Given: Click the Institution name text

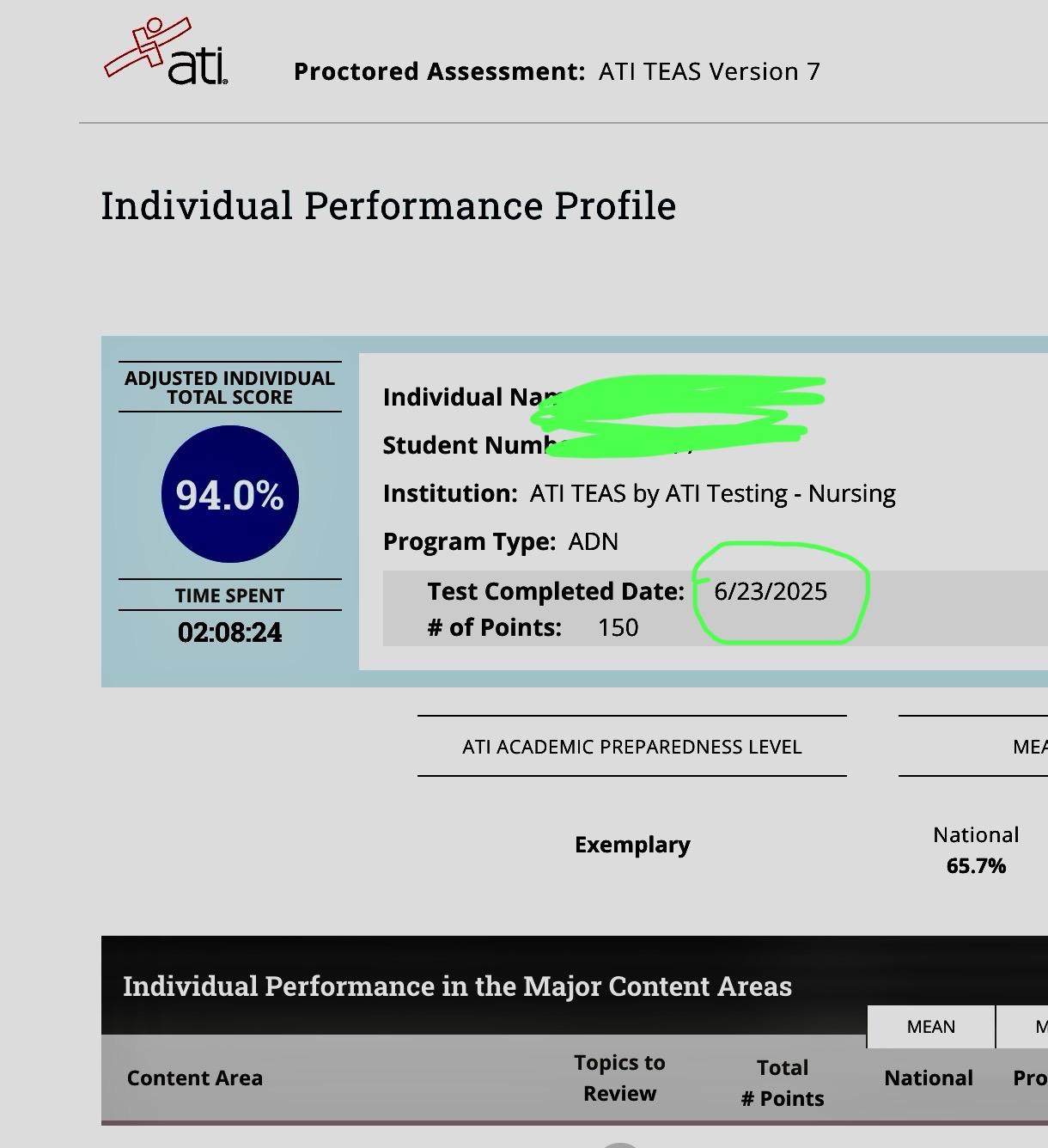Looking at the screenshot, I should tap(712, 494).
